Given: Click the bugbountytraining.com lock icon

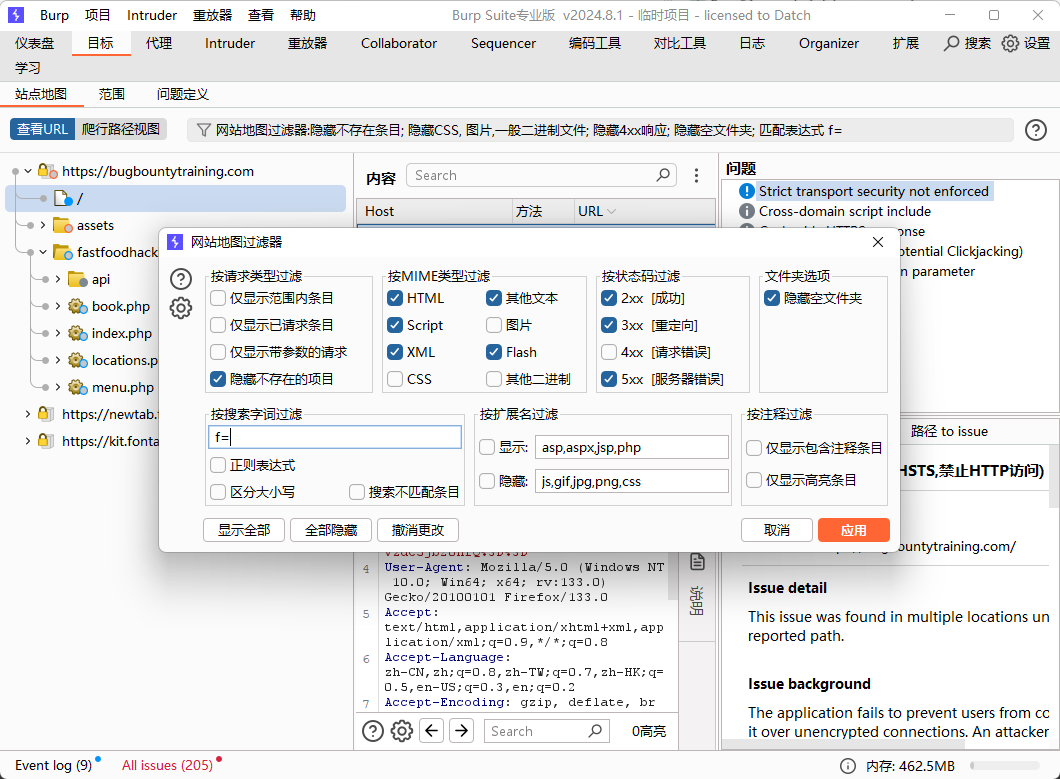Looking at the screenshot, I should 47,171.
